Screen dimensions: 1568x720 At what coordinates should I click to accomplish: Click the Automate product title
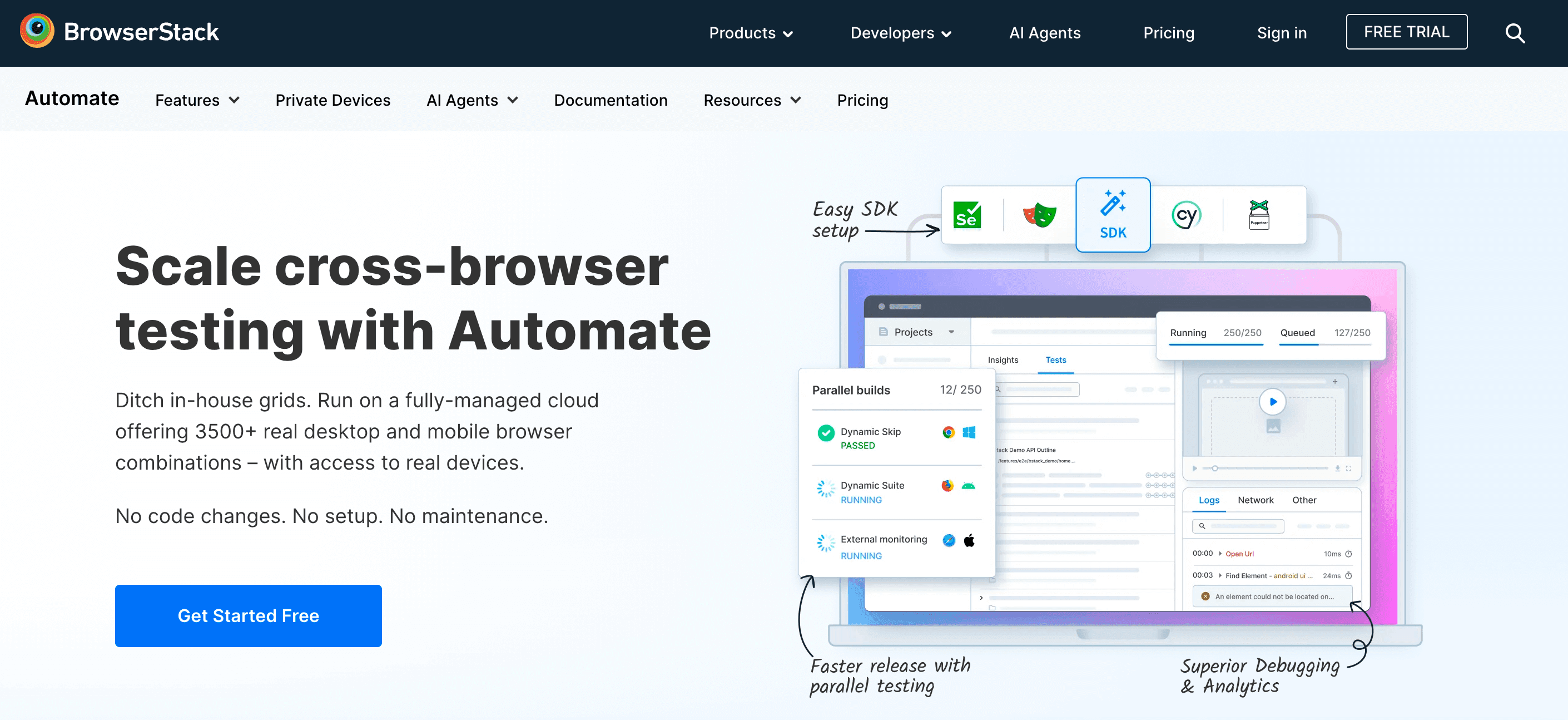[72, 98]
